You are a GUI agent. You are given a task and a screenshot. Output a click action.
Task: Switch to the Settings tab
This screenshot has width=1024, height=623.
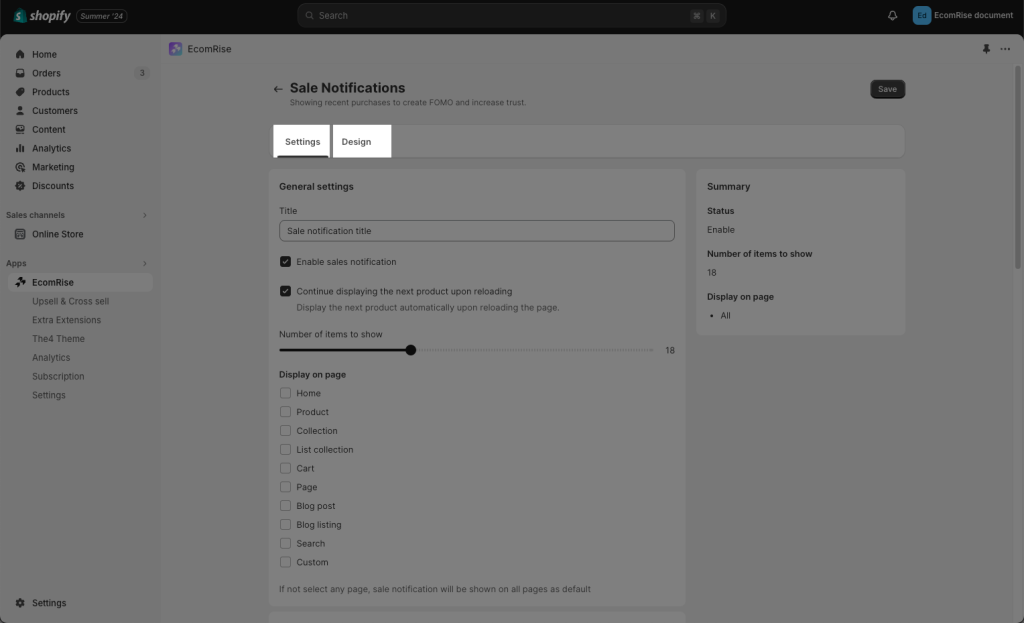tap(302, 142)
